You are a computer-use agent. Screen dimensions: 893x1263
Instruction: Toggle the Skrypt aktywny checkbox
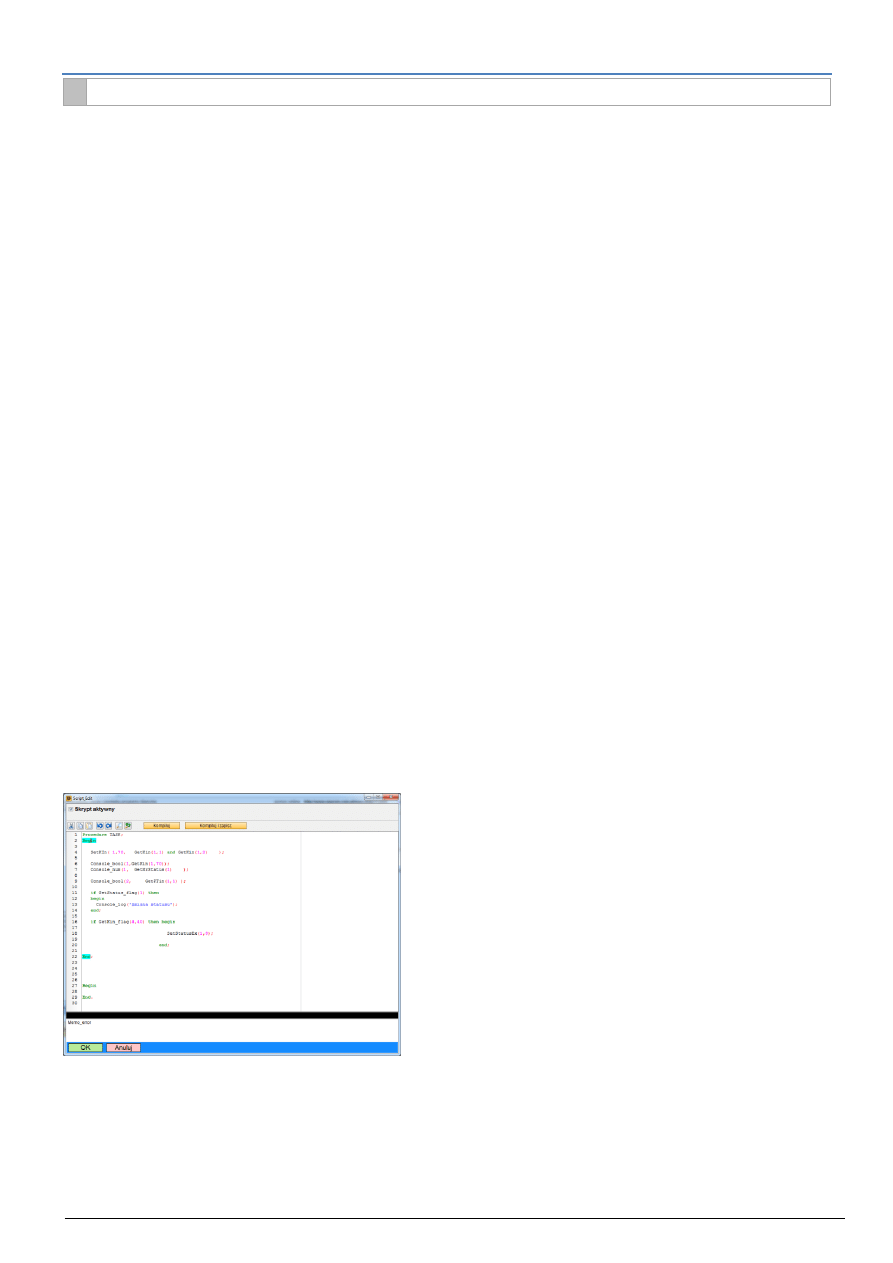click(71, 809)
